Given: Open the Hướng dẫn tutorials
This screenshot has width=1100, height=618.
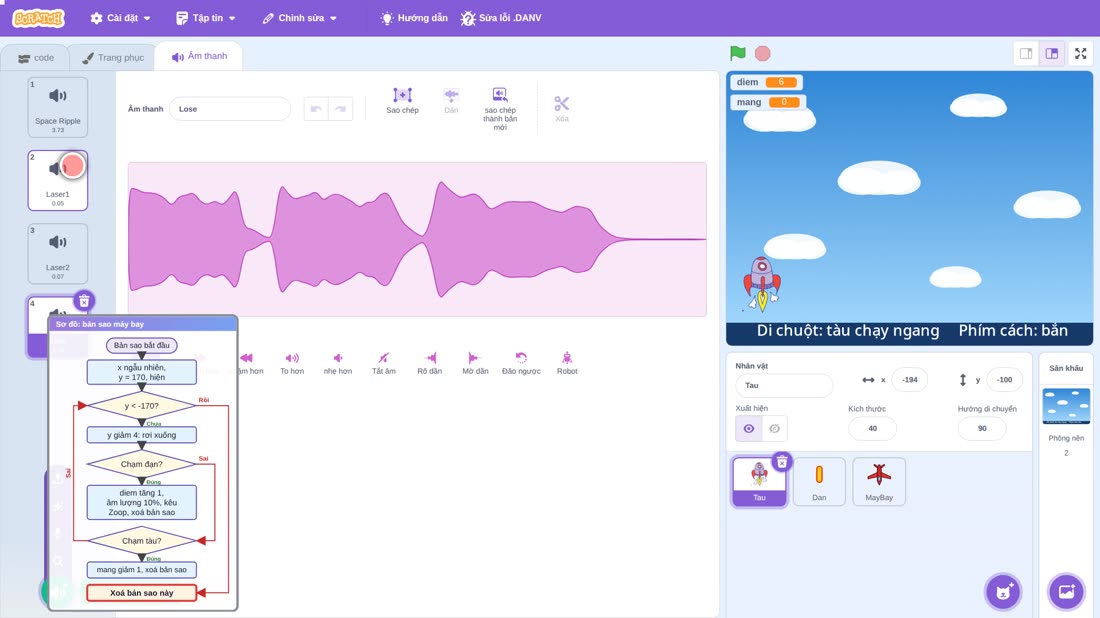Looking at the screenshot, I should click(414, 18).
